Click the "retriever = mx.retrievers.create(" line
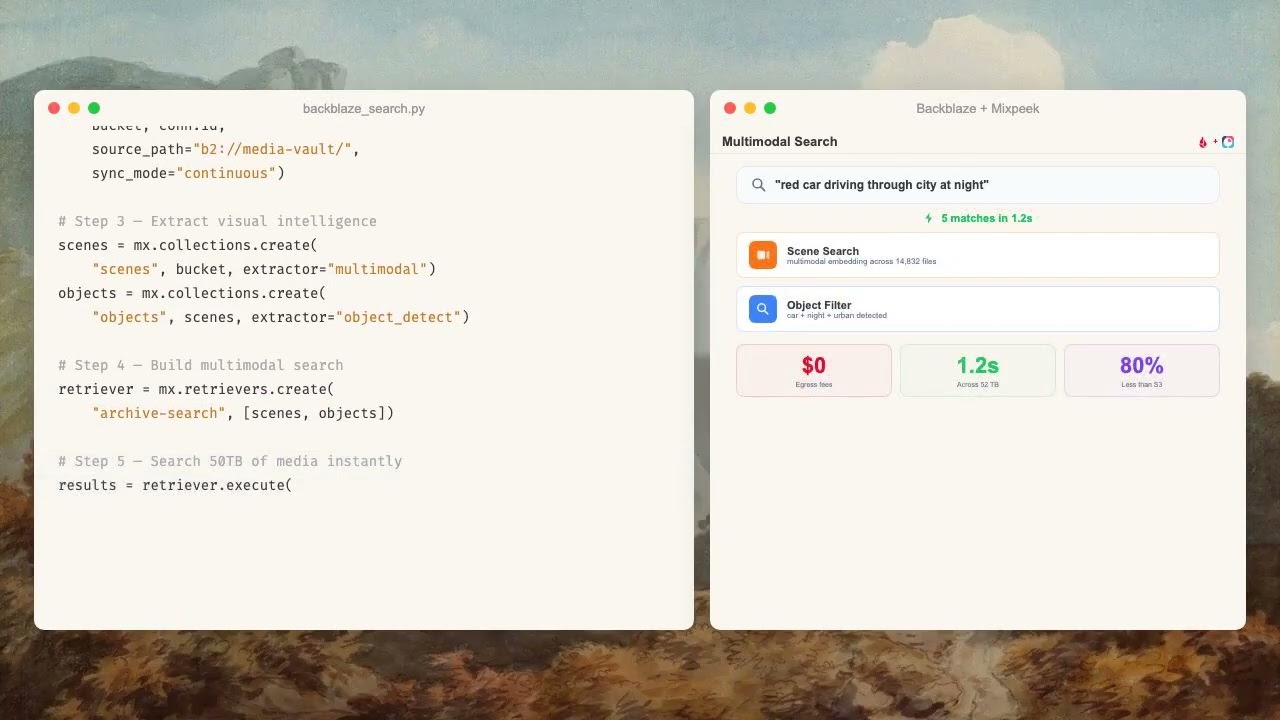The height and width of the screenshot is (720, 1280). (196, 389)
